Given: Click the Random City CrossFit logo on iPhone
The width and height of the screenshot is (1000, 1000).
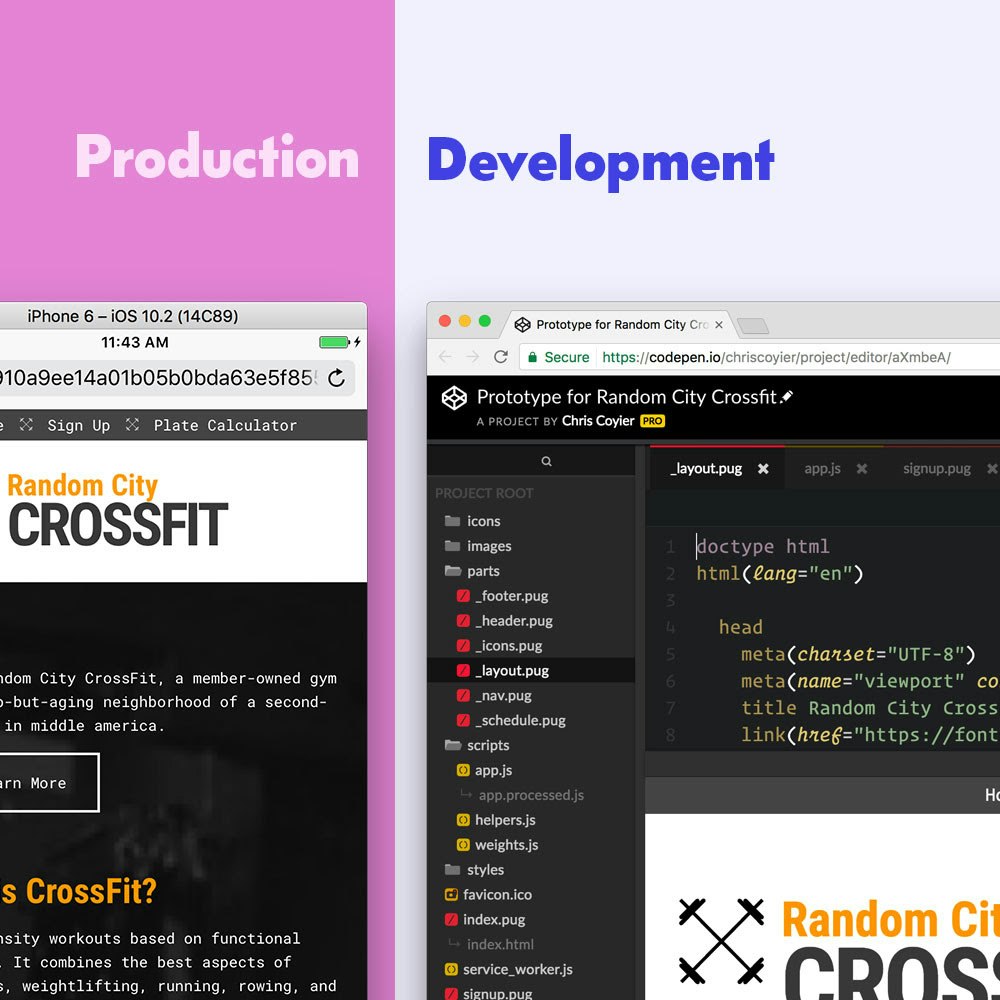Looking at the screenshot, I should [117, 510].
